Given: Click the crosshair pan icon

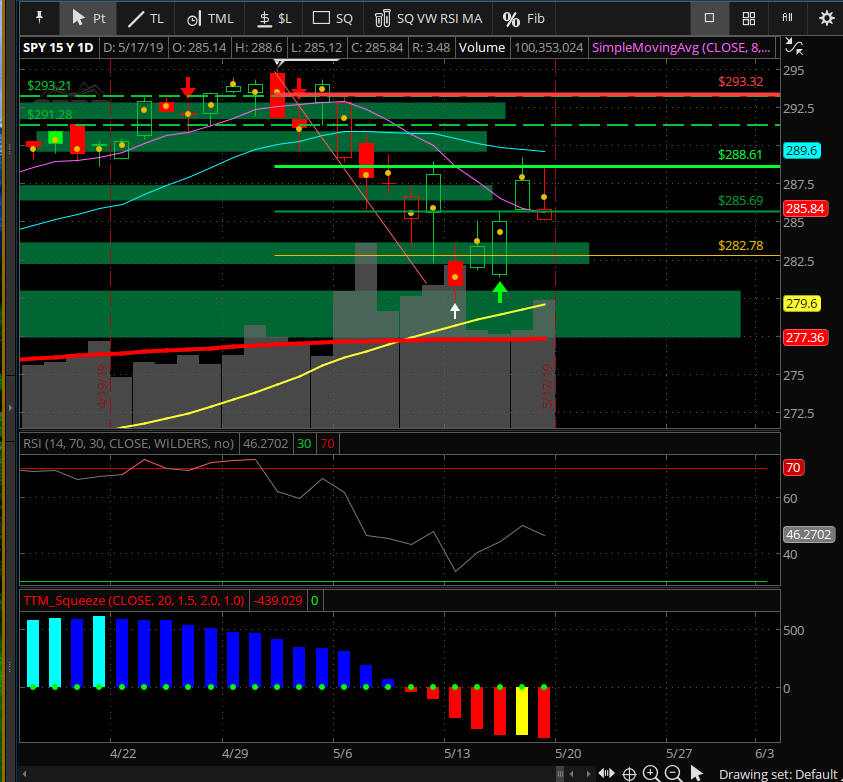Looking at the screenshot, I should coord(629,773).
